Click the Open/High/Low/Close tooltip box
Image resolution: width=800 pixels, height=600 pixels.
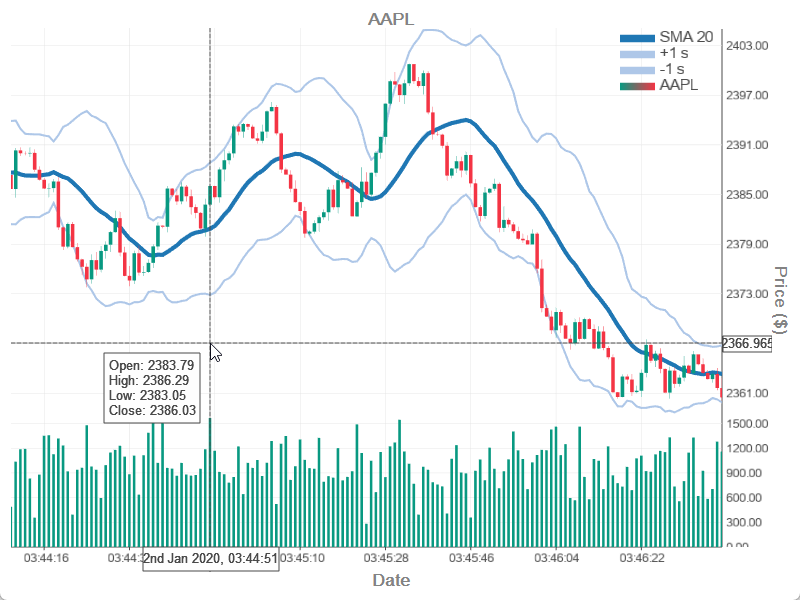coord(152,388)
